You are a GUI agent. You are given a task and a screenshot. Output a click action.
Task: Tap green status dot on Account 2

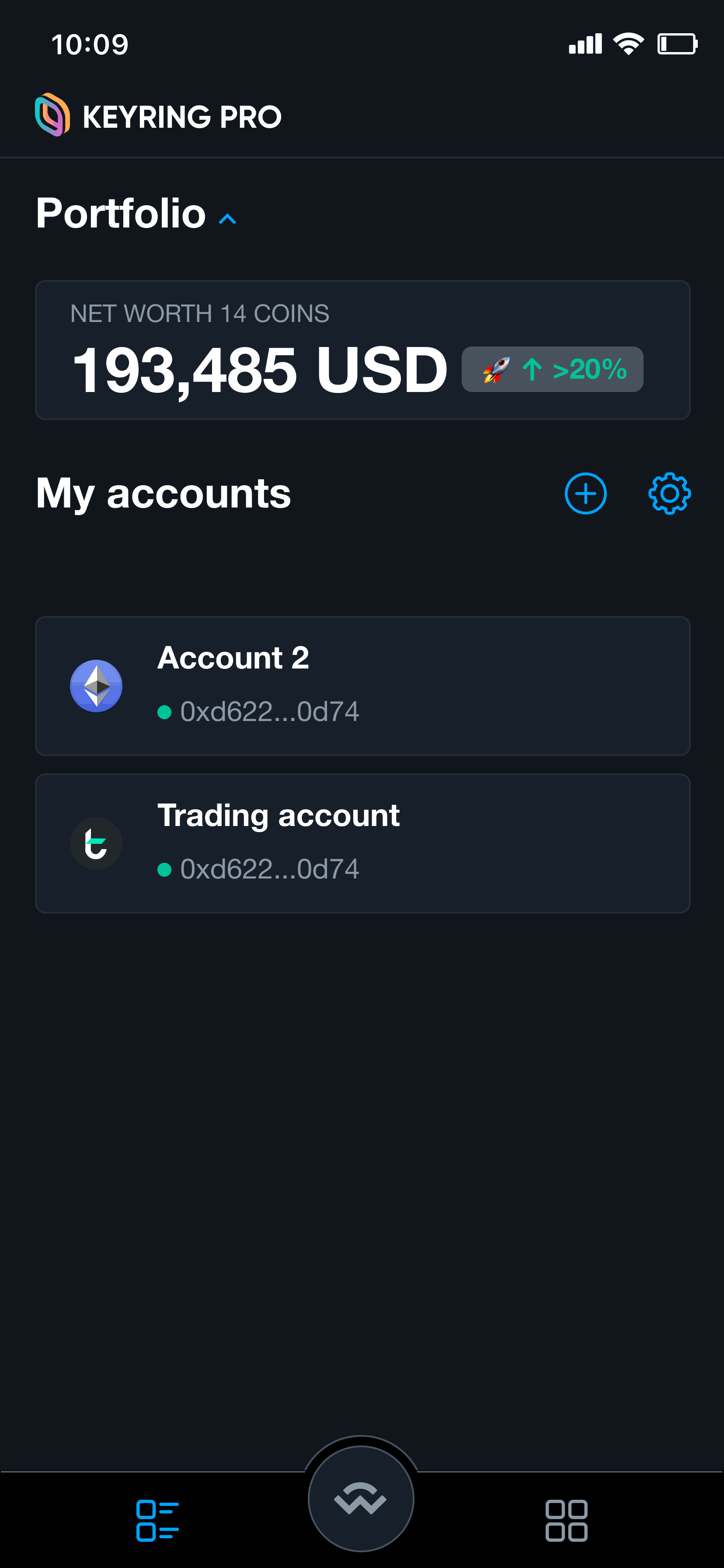(x=164, y=712)
